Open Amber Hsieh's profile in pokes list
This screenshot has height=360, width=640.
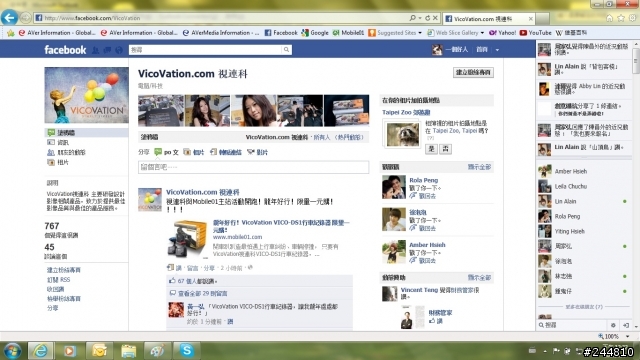click(427, 245)
